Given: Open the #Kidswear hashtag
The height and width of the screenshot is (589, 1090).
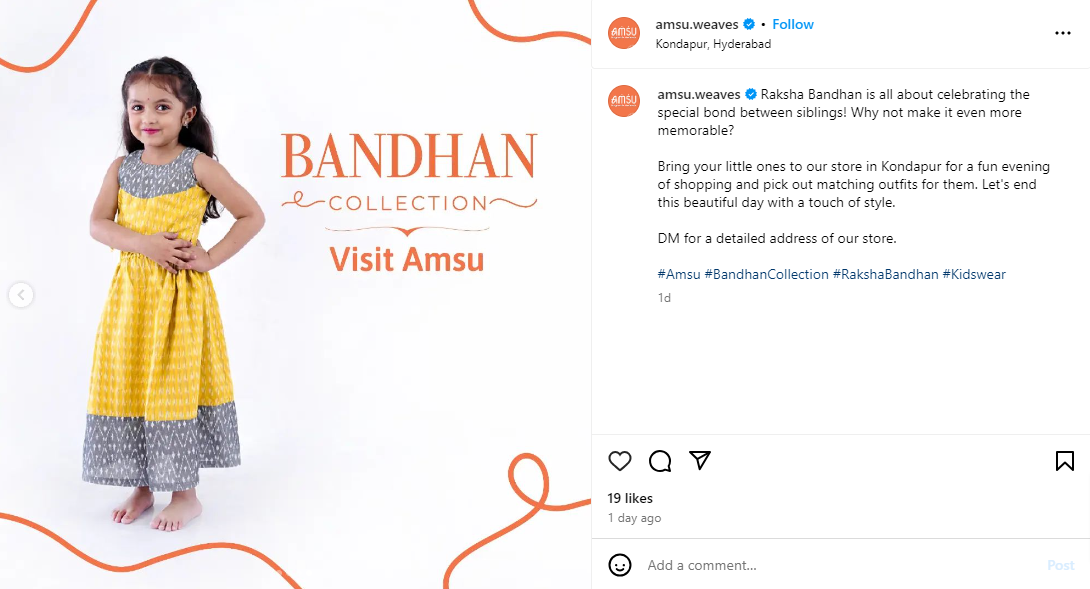Looking at the screenshot, I should 974,274.
